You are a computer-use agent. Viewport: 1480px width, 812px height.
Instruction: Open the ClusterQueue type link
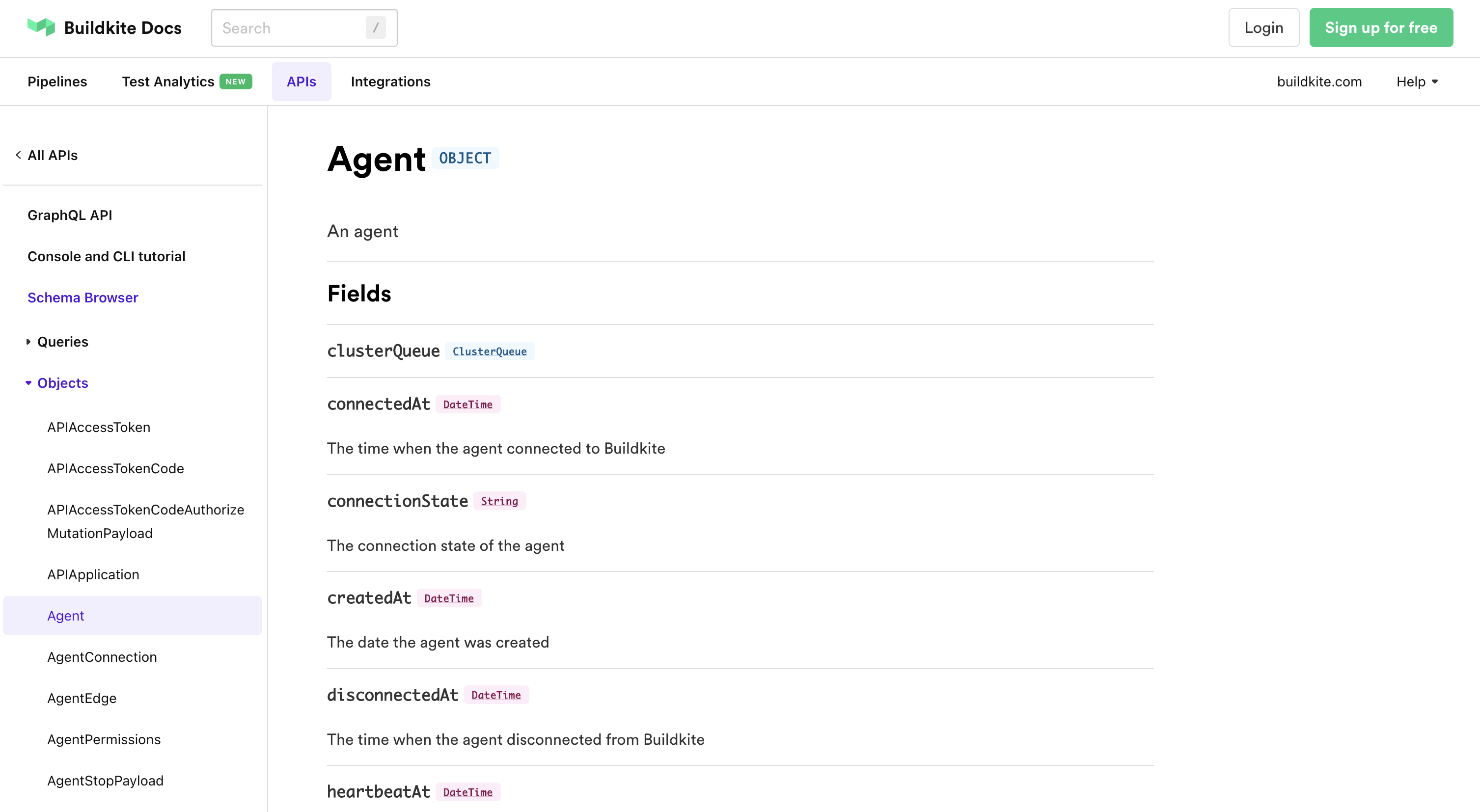[x=489, y=352]
